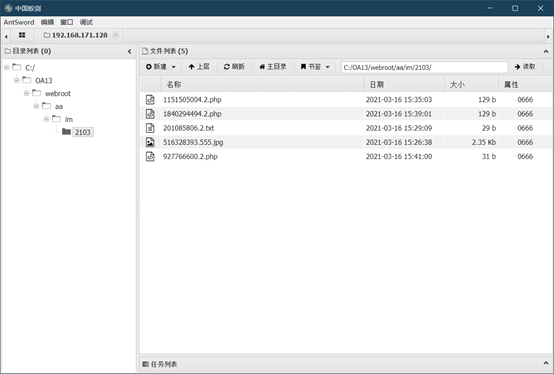Click the 2103 dark folder icon

[x=66, y=132]
